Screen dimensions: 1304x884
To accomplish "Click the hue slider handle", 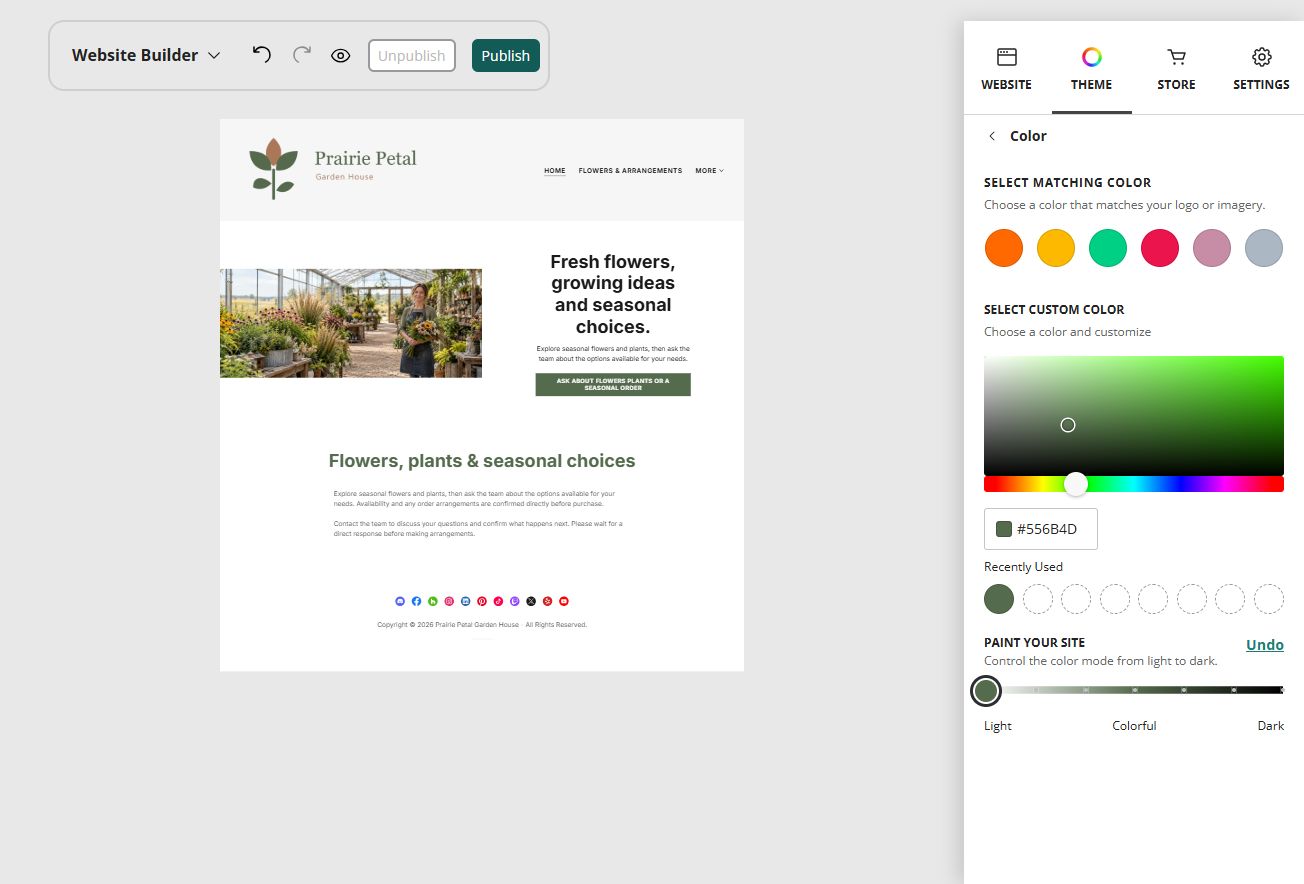I will coord(1076,484).
